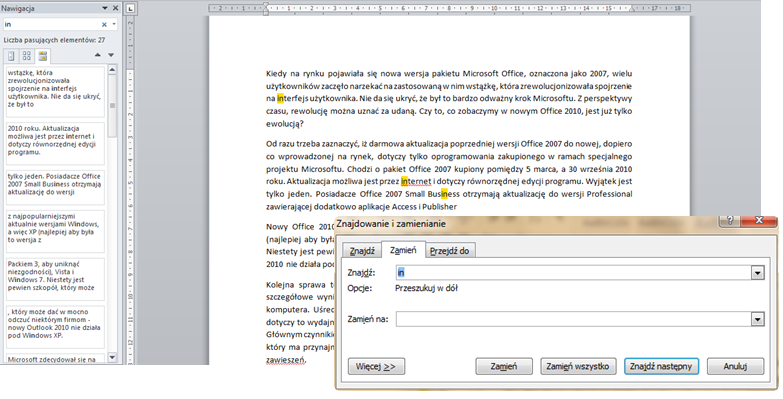Click the Więcej >> button
The height and width of the screenshot is (399, 783).
pos(376,366)
